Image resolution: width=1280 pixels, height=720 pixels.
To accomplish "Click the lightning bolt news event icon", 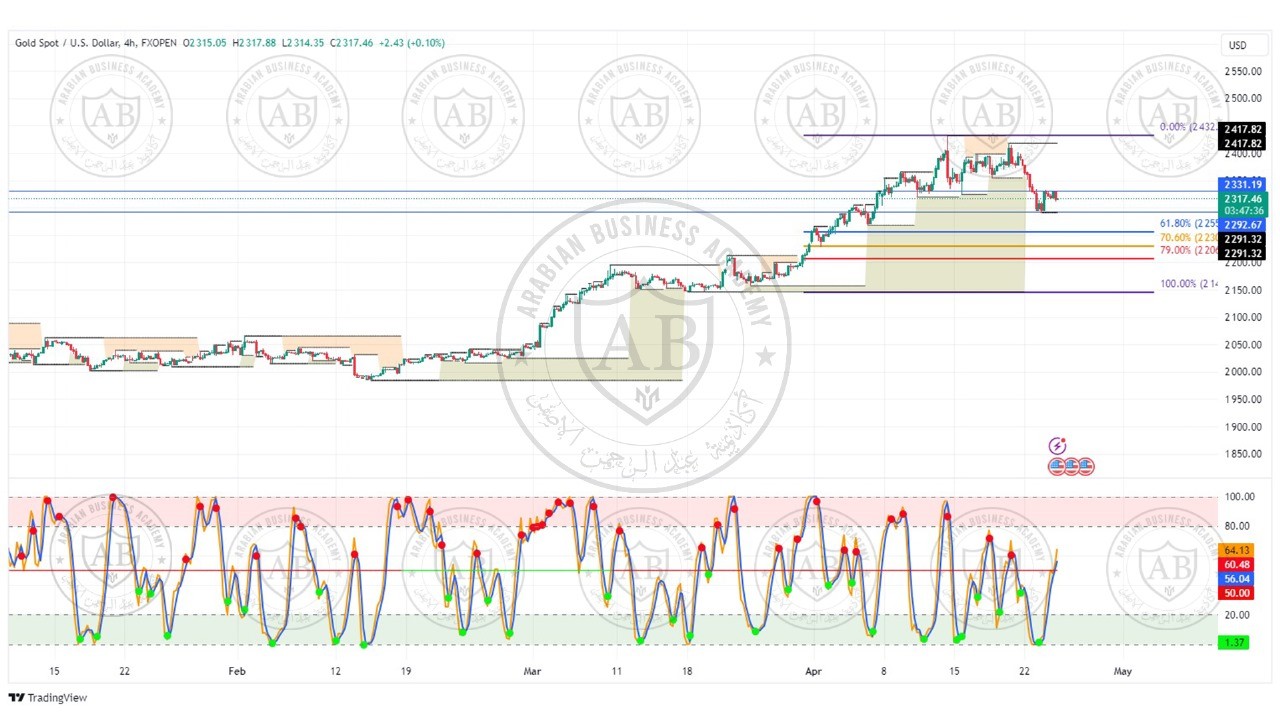I will coord(1057,446).
